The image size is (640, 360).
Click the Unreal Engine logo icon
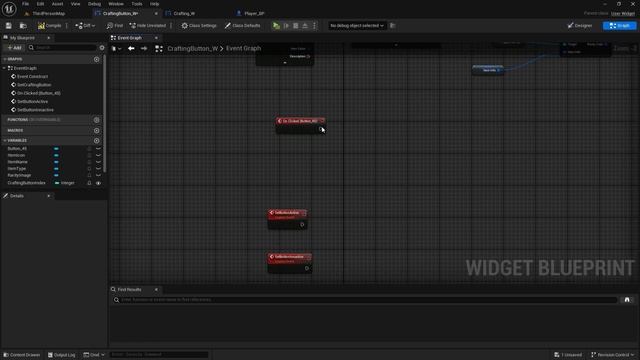click(x=9, y=8)
